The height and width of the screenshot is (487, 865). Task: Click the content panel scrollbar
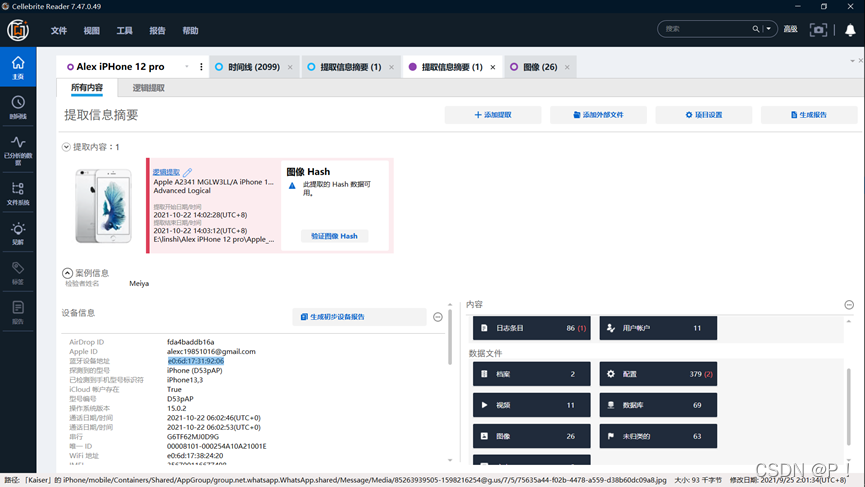[x=848, y=406]
